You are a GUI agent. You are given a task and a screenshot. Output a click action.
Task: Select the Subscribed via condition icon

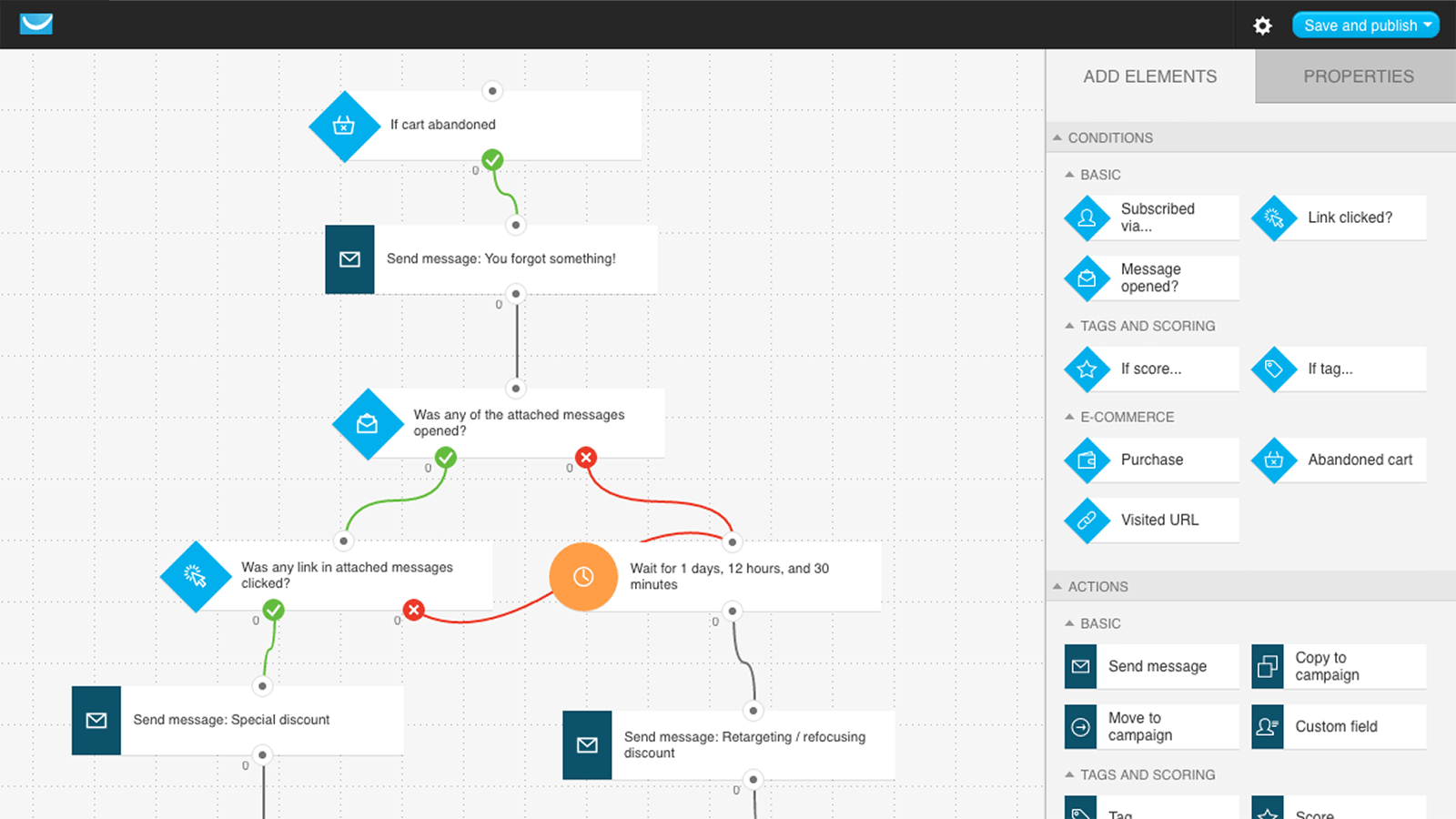[x=1087, y=217]
